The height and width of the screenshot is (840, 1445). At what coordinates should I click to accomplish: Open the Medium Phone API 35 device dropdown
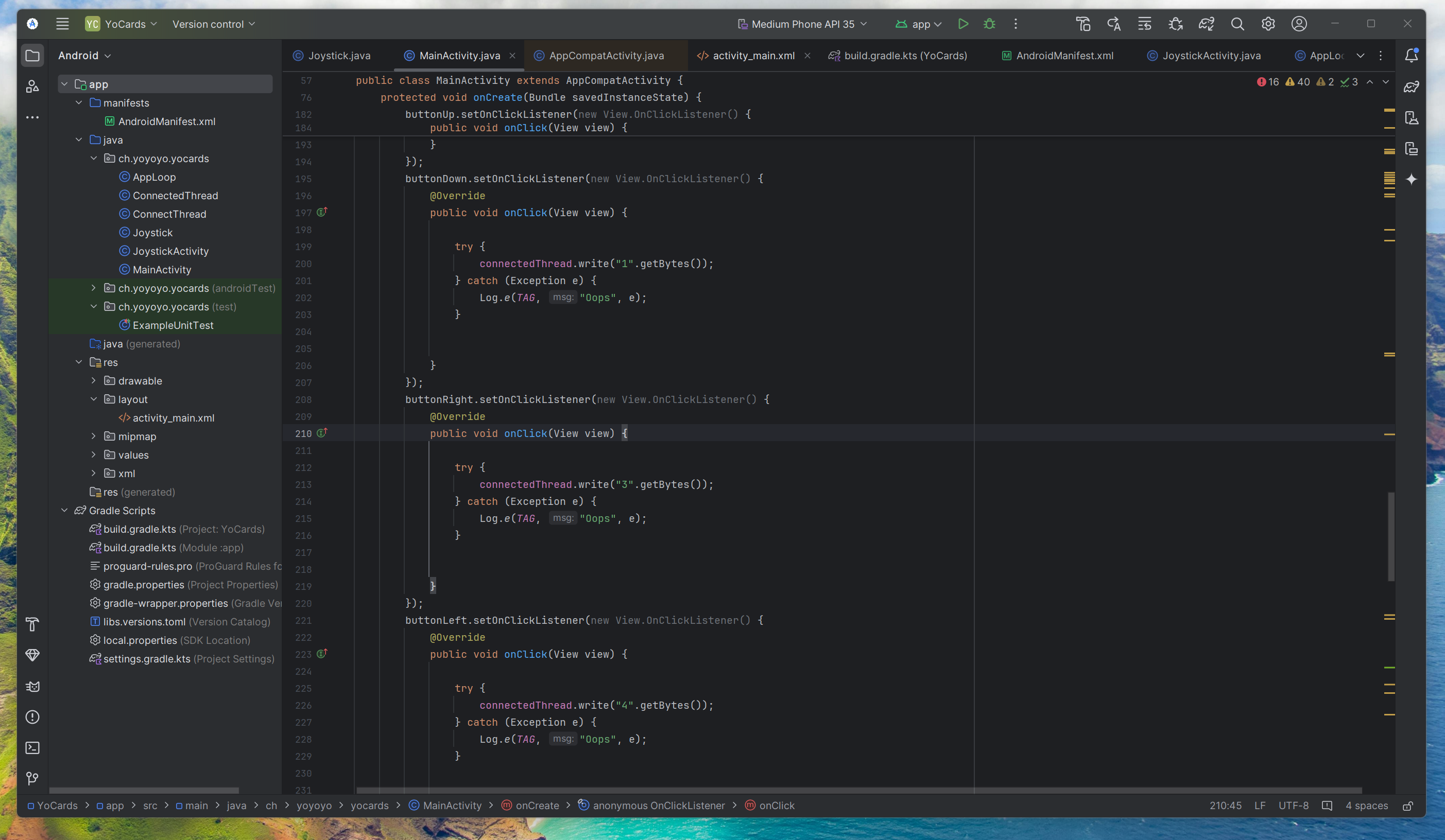pyautogui.click(x=802, y=24)
